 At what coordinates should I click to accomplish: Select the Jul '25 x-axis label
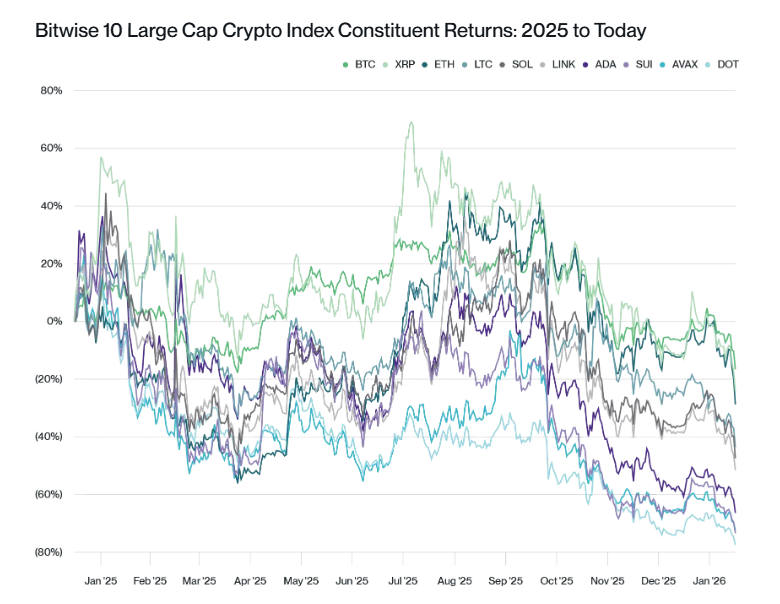[x=402, y=580]
